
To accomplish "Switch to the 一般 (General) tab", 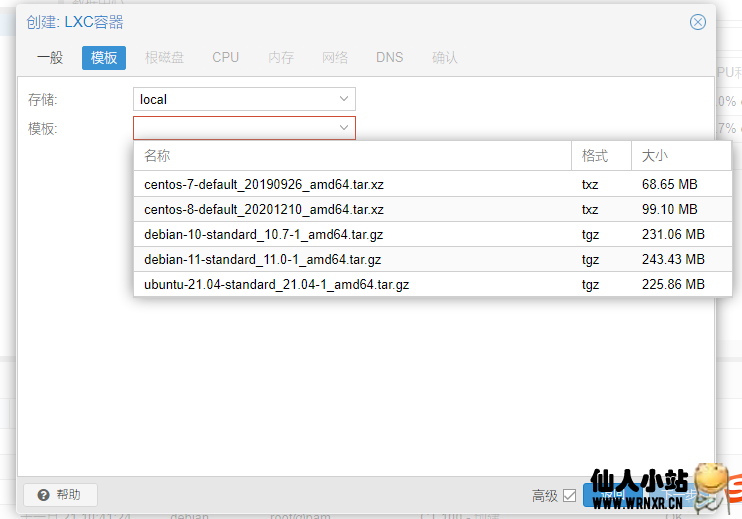I will click(50, 57).
